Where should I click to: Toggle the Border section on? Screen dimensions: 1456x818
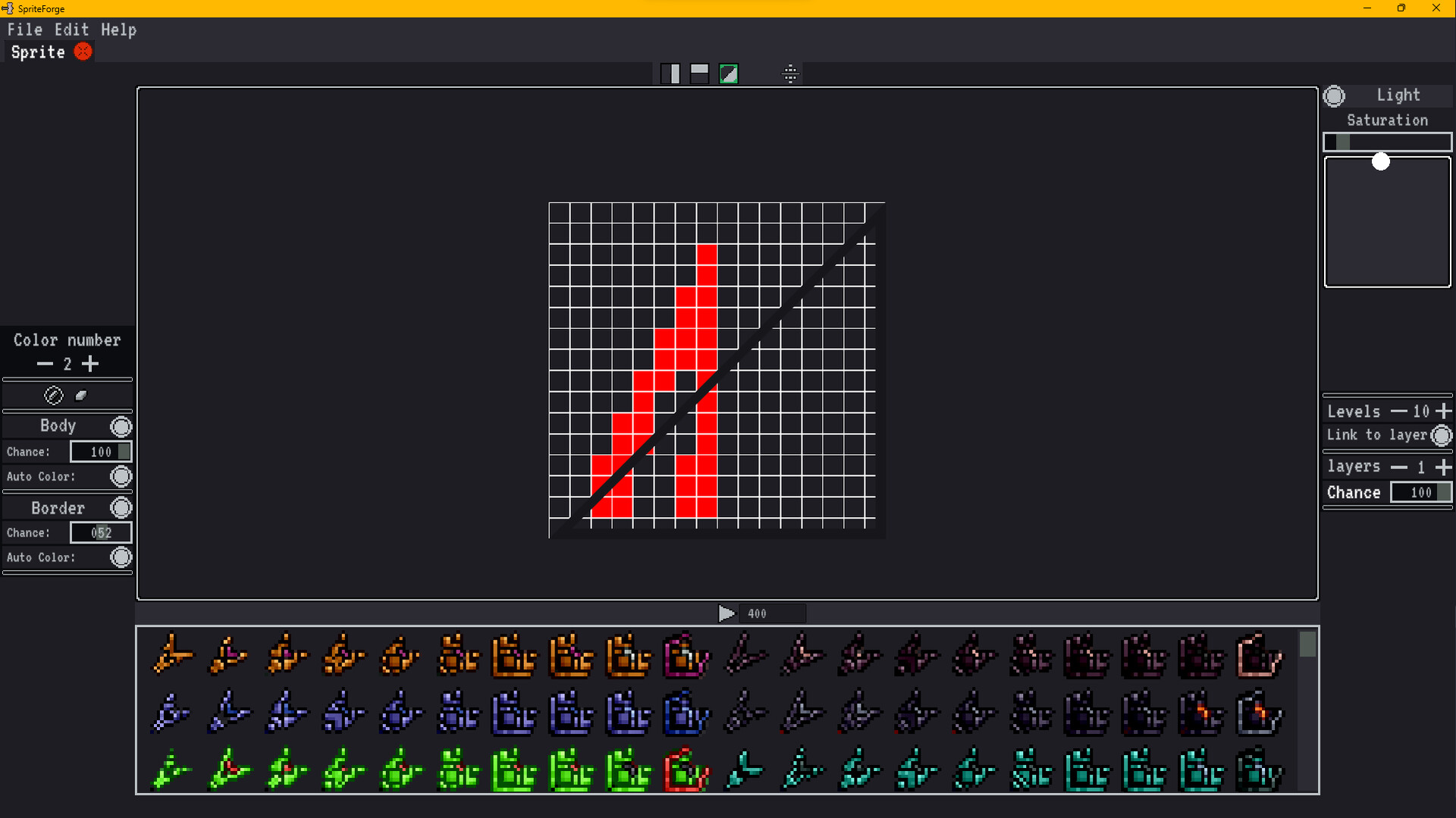coord(121,507)
